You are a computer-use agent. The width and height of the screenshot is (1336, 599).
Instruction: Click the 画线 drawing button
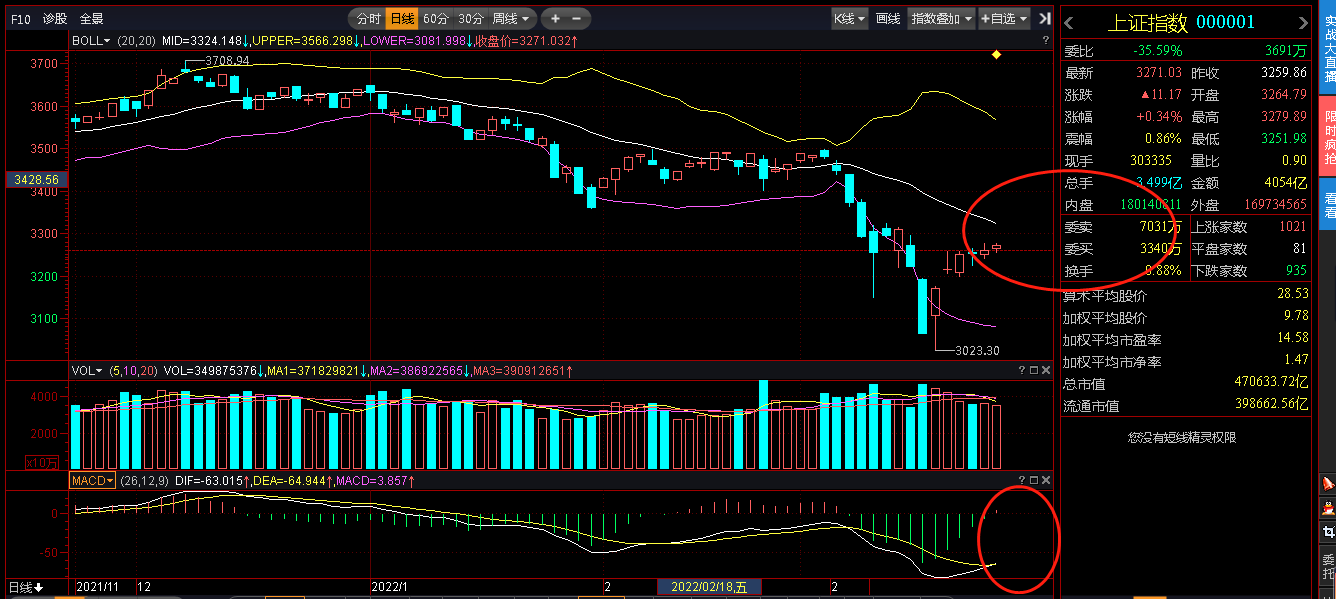click(x=887, y=18)
